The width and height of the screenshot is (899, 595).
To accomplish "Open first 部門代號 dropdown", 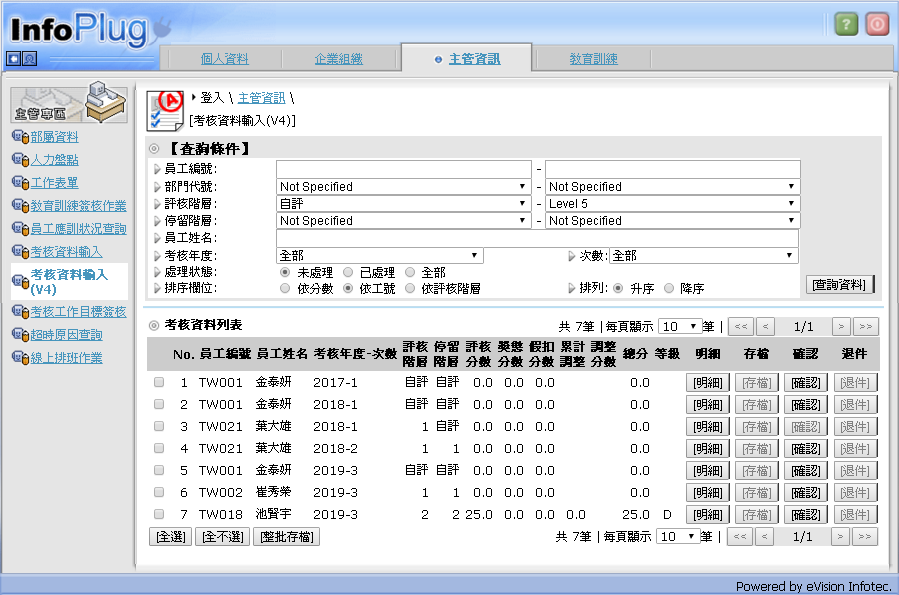I will tap(403, 187).
